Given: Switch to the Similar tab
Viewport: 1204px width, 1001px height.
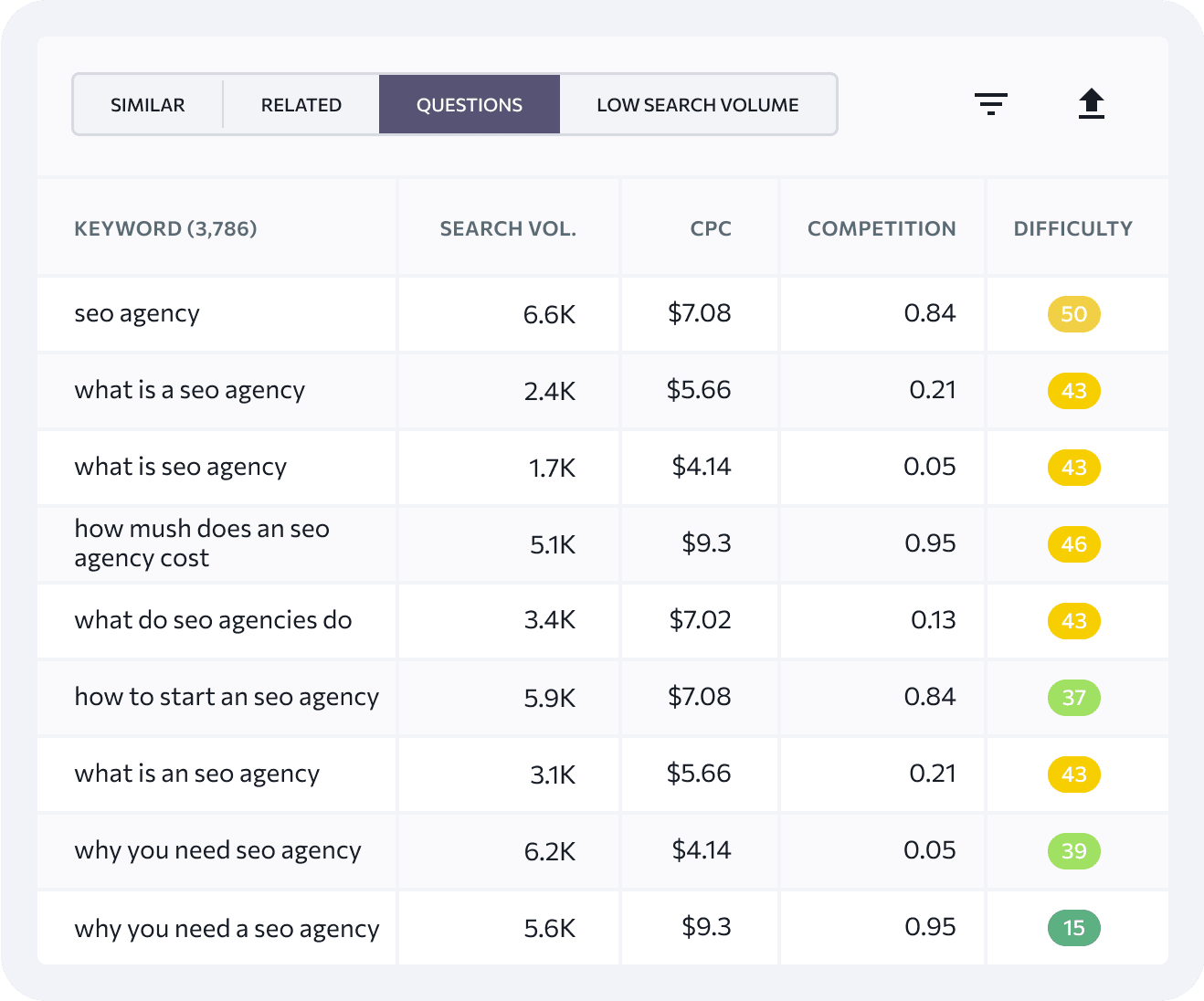Looking at the screenshot, I should click(148, 105).
